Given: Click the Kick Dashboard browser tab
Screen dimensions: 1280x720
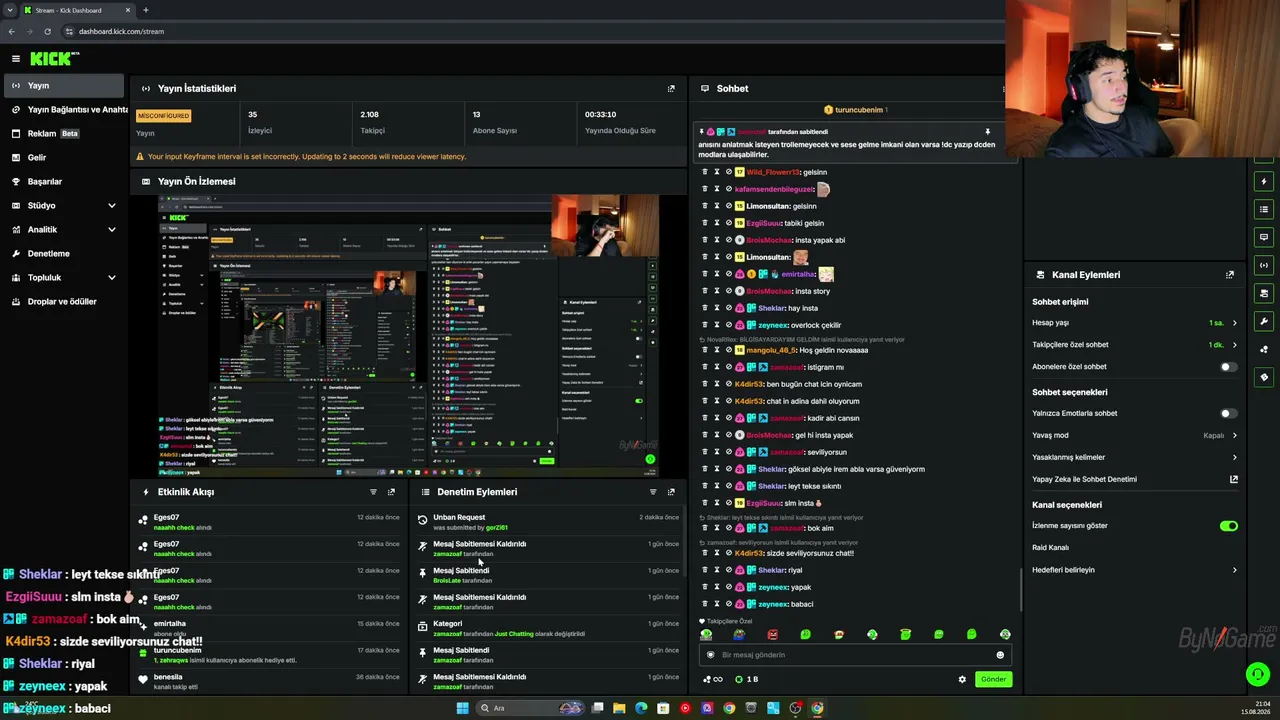Looking at the screenshot, I should point(76,10).
